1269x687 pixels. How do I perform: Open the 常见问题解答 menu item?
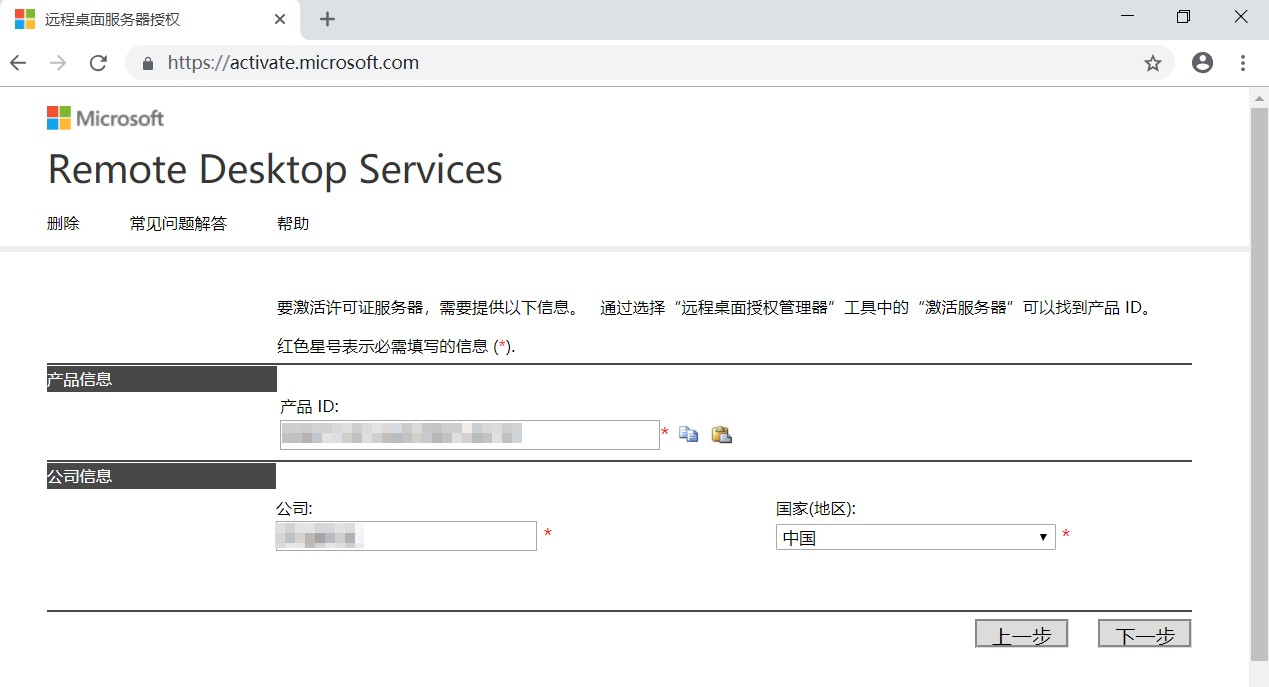click(x=178, y=223)
